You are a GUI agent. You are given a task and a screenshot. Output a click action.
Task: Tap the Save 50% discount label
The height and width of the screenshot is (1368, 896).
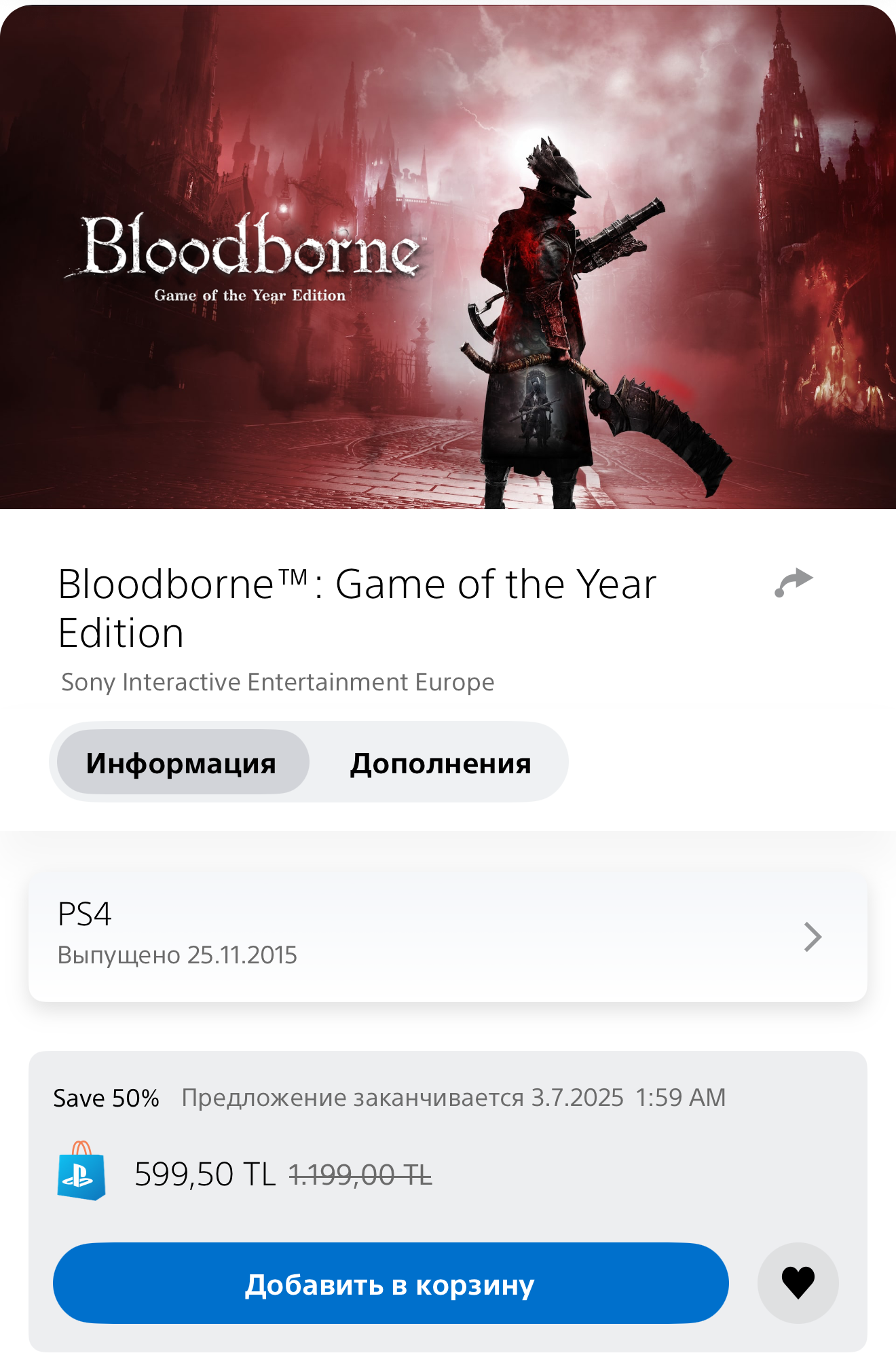click(x=107, y=1098)
